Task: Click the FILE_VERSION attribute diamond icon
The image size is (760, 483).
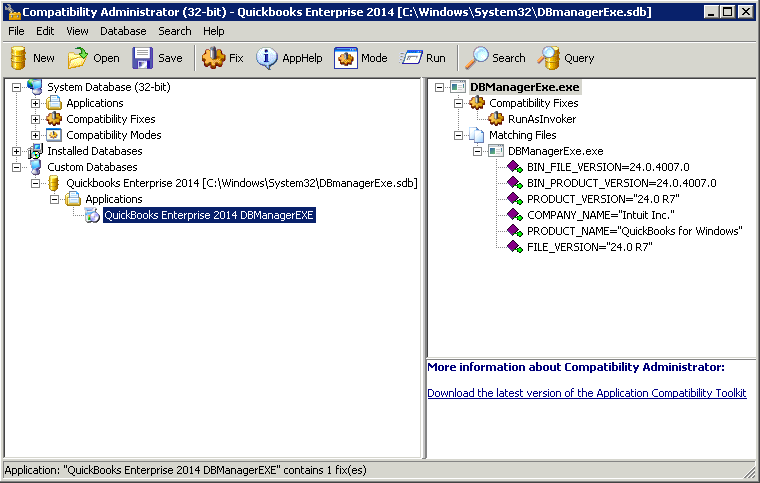Action: tap(515, 247)
